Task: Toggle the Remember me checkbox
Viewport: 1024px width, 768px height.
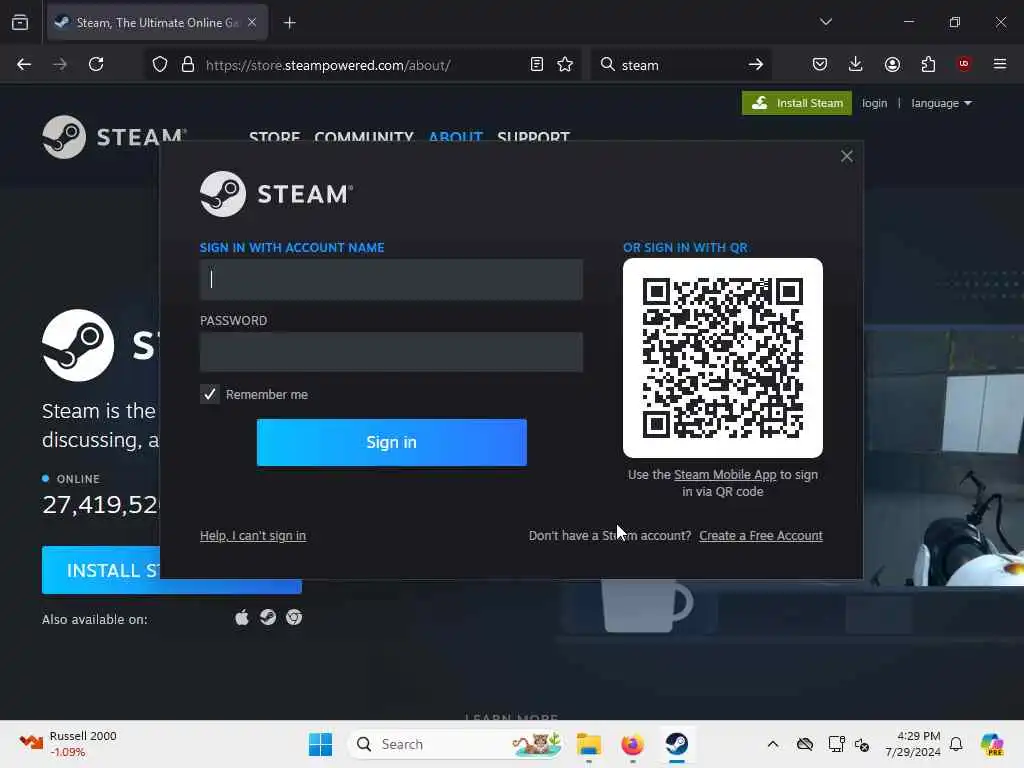Action: coord(210,394)
